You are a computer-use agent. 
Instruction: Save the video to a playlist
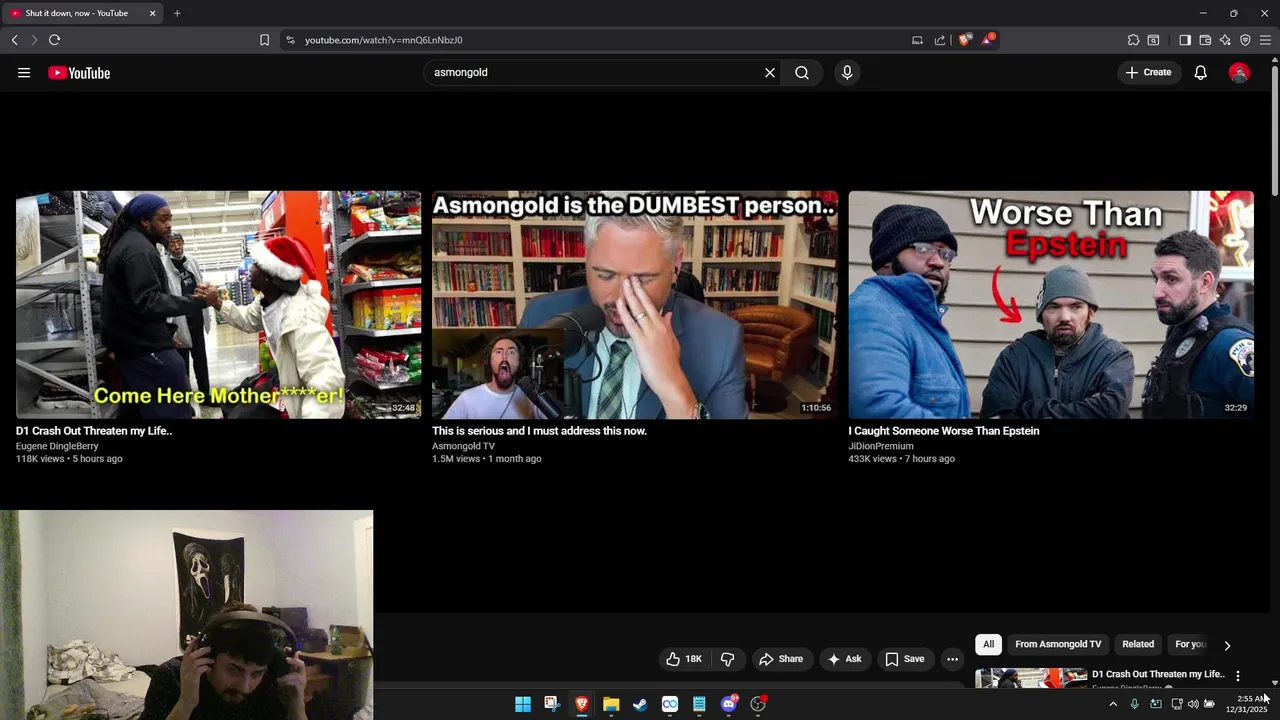coord(905,659)
